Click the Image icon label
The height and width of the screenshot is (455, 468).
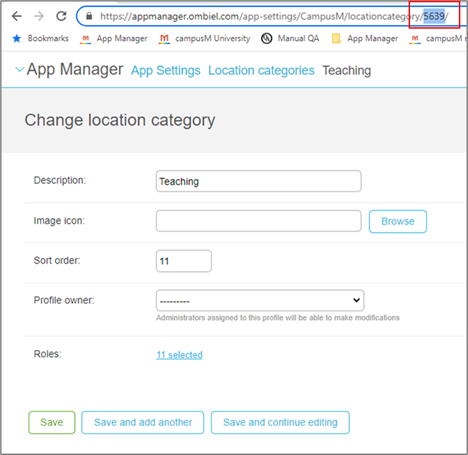[x=59, y=221]
